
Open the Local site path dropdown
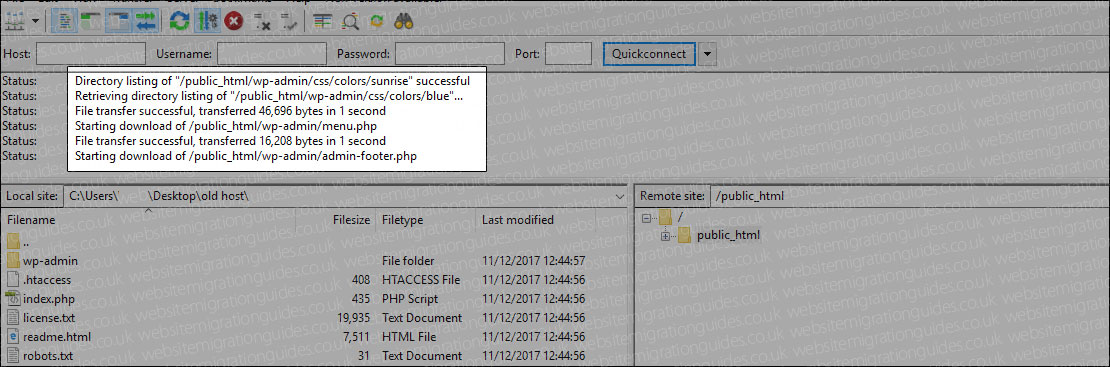[x=619, y=196]
